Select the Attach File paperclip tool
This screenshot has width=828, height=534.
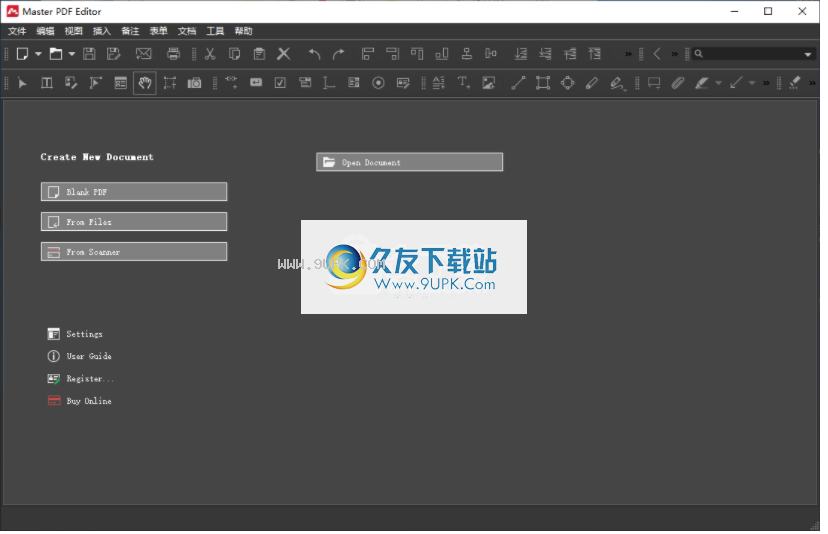[678, 83]
